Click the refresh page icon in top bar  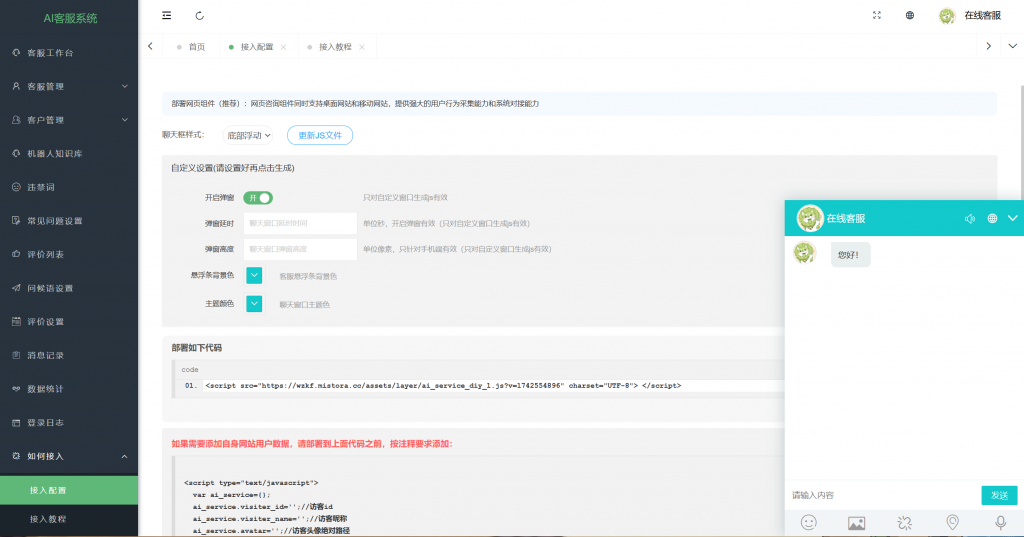tap(200, 15)
